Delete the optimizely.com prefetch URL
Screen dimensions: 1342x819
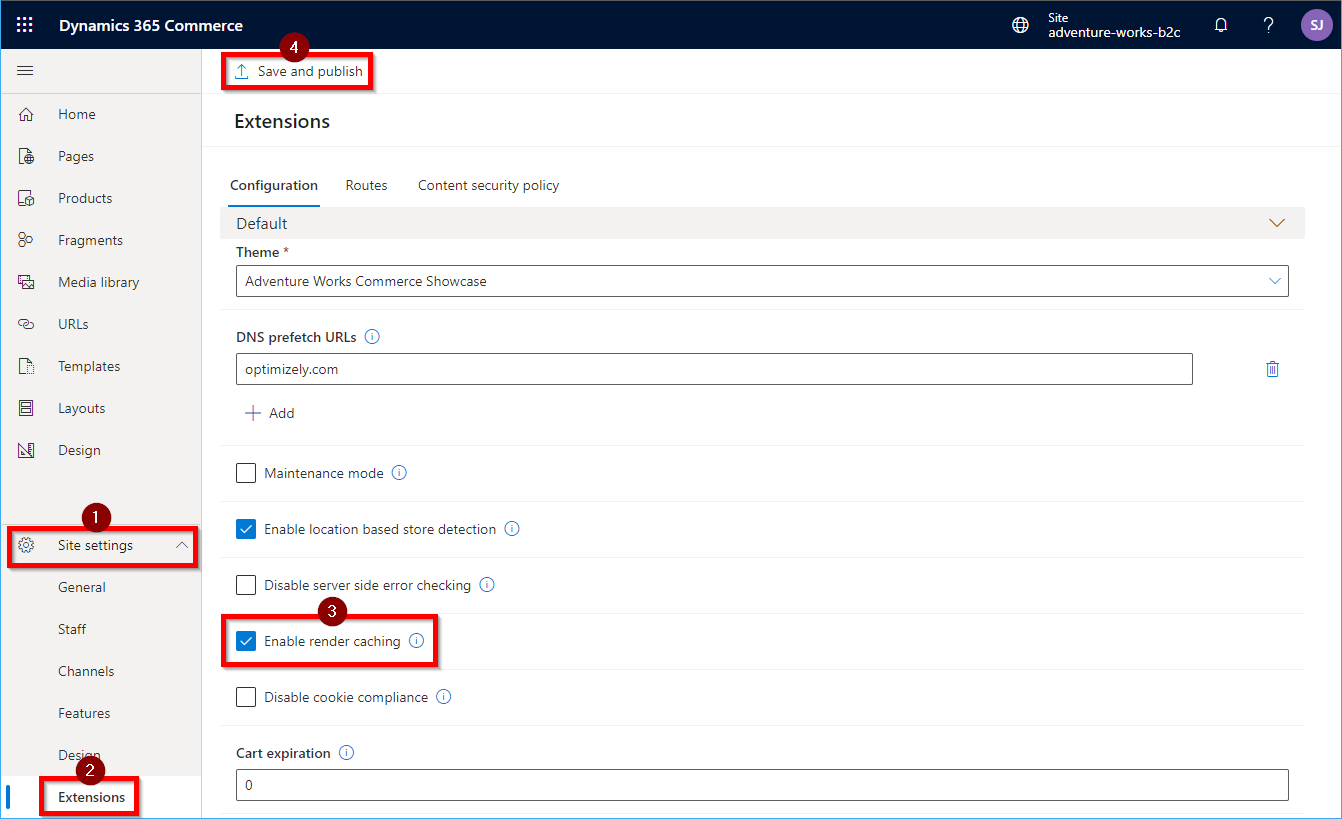click(1272, 369)
